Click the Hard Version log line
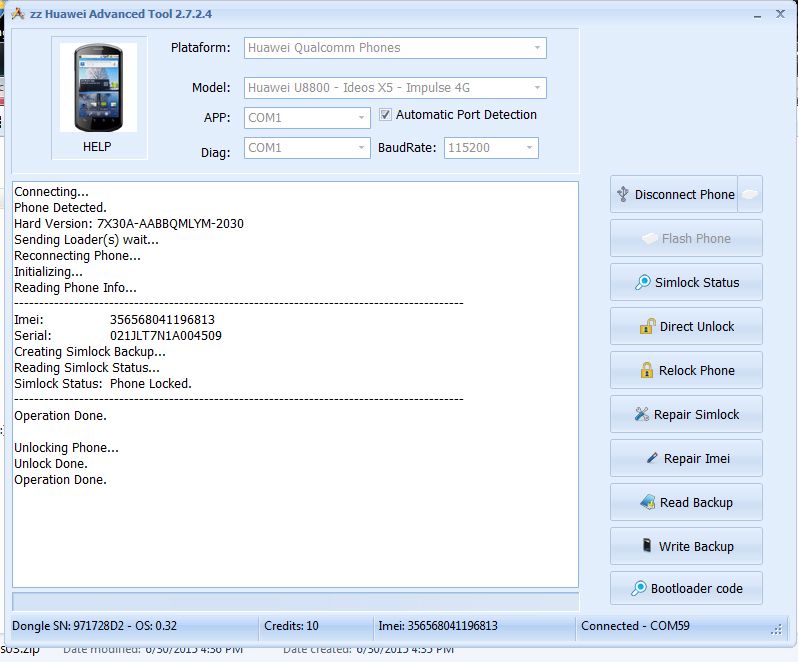798x662 pixels. click(x=129, y=224)
